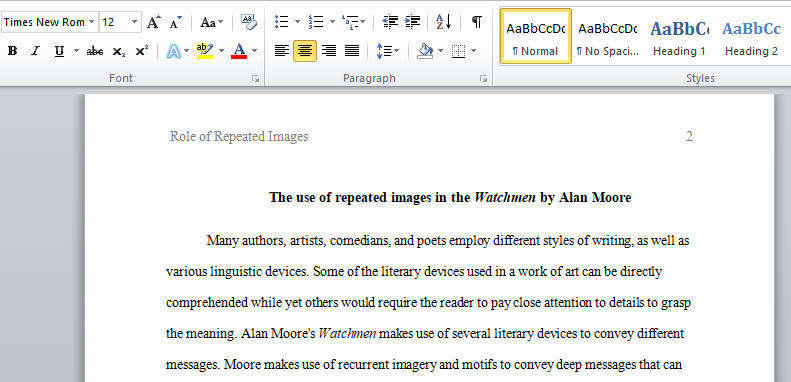The image size is (791, 382).
Task: Expand the numbering library dropdown arrow
Action: coord(332,22)
